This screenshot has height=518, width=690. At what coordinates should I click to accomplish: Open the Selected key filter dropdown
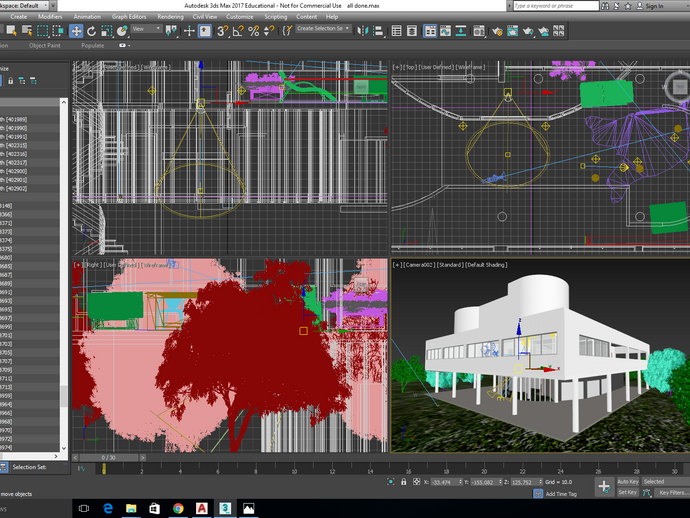(663, 482)
